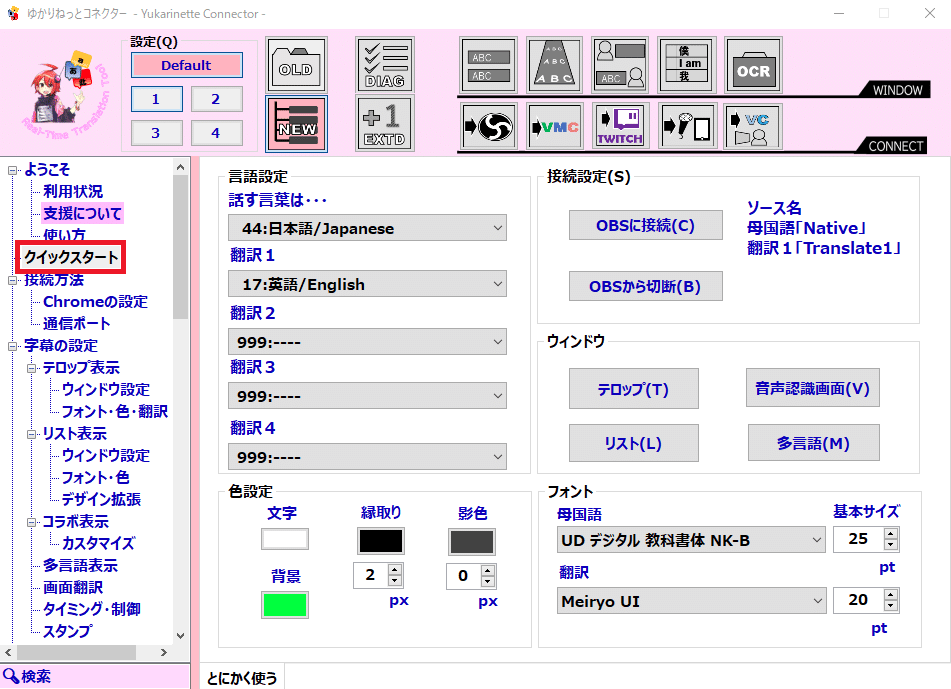Run diagnostics via the DIAG icon
The height and width of the screenshot is (689, 951).
(x=384, y=63)
